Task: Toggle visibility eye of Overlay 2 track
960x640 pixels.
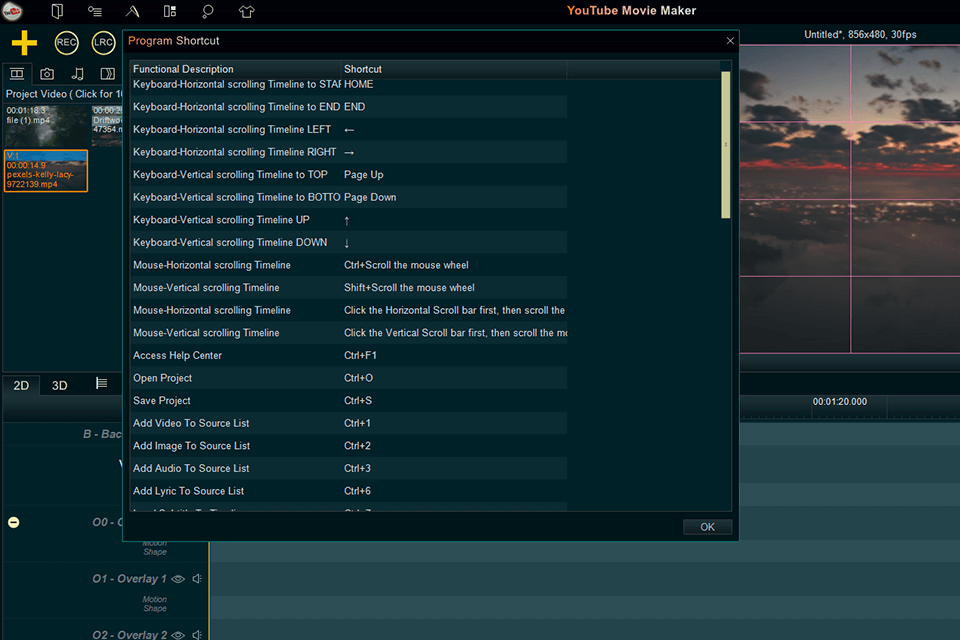Action: click(x=178, y=635)
